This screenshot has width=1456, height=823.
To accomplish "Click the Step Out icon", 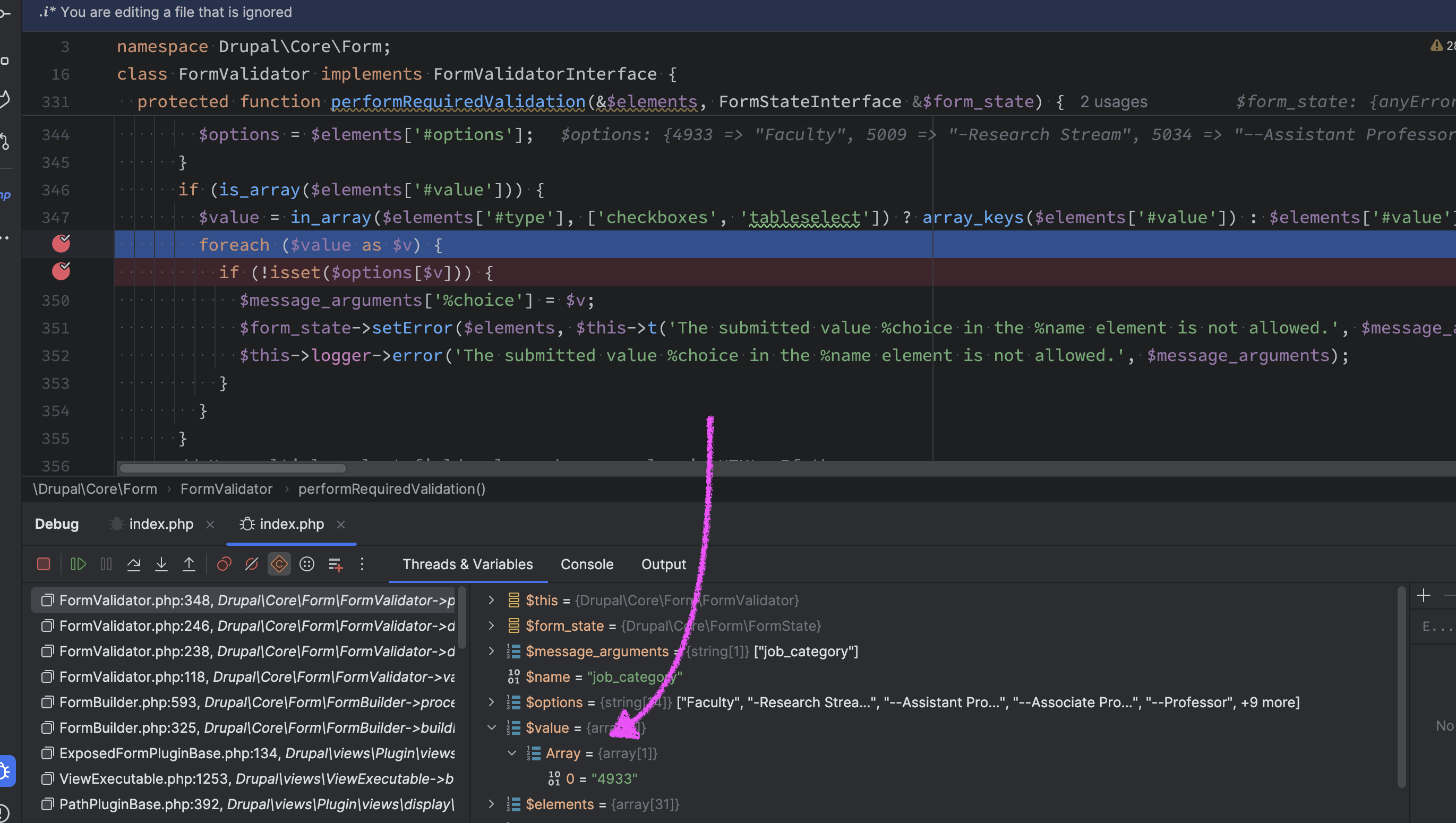I will 189,564.
